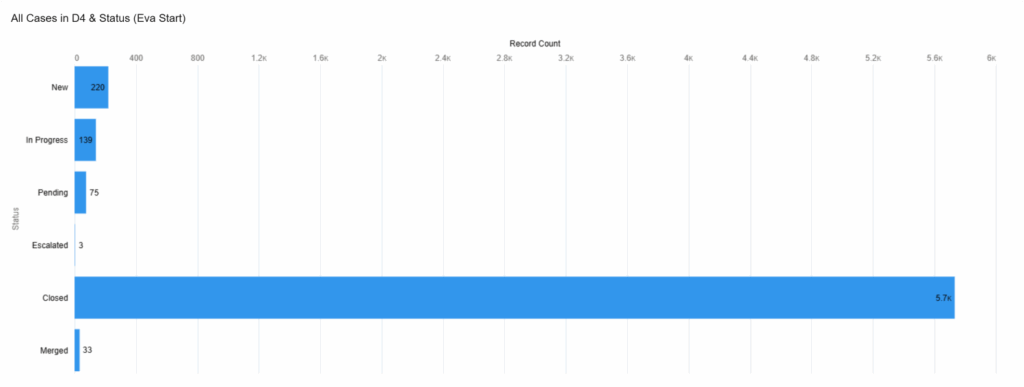Click the 'In Progress' category label
This screenshot has width=1024, height=387.
(x=47, y=140)
